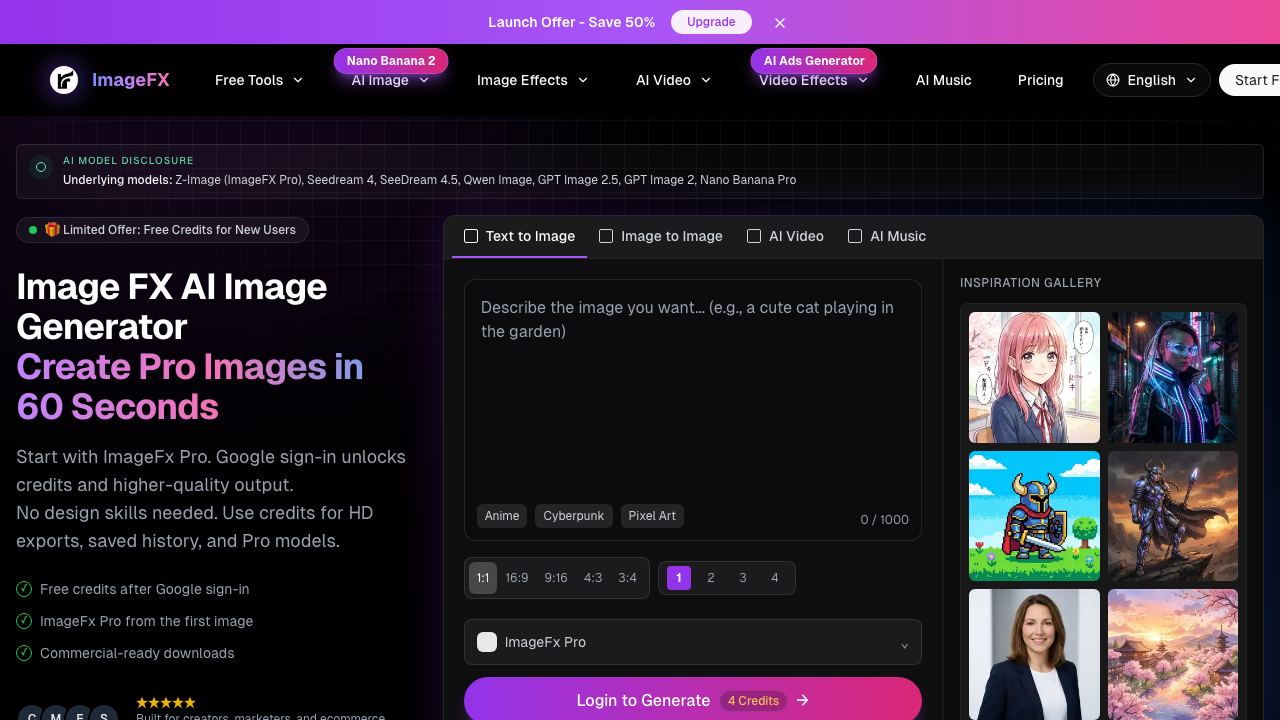1280x720 pixels.
Task: Click the ImageFX brand name link
Action: coord(131,80)
